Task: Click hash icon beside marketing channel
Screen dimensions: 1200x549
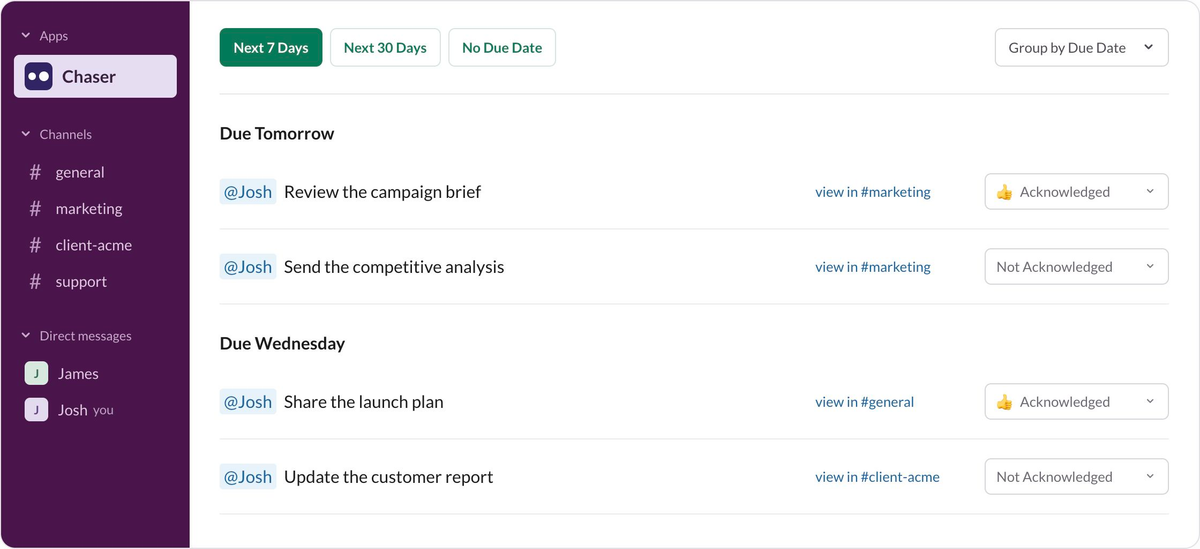Action: (x=35, y=209)
